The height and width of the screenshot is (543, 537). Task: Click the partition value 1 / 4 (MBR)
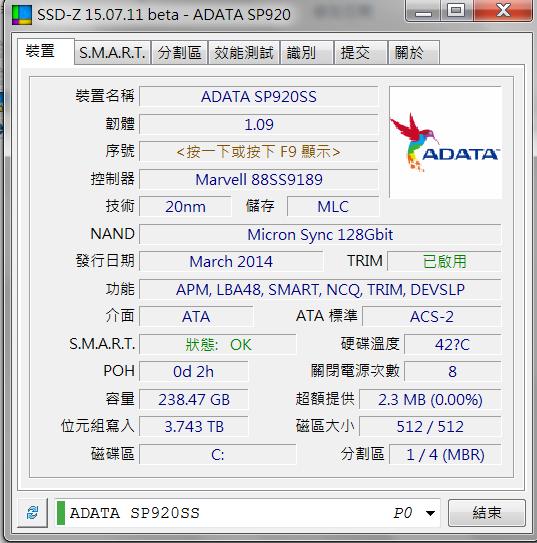pos(445,454)
